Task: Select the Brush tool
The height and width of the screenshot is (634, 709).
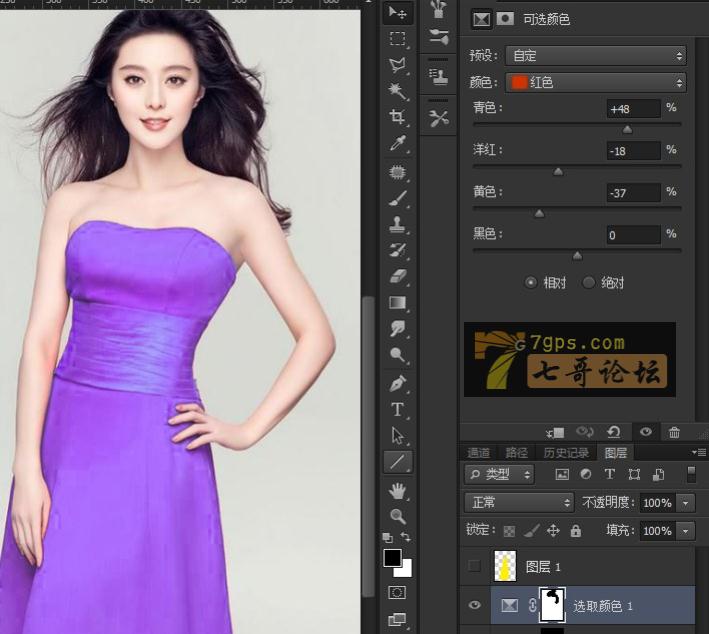Action: 397,199
